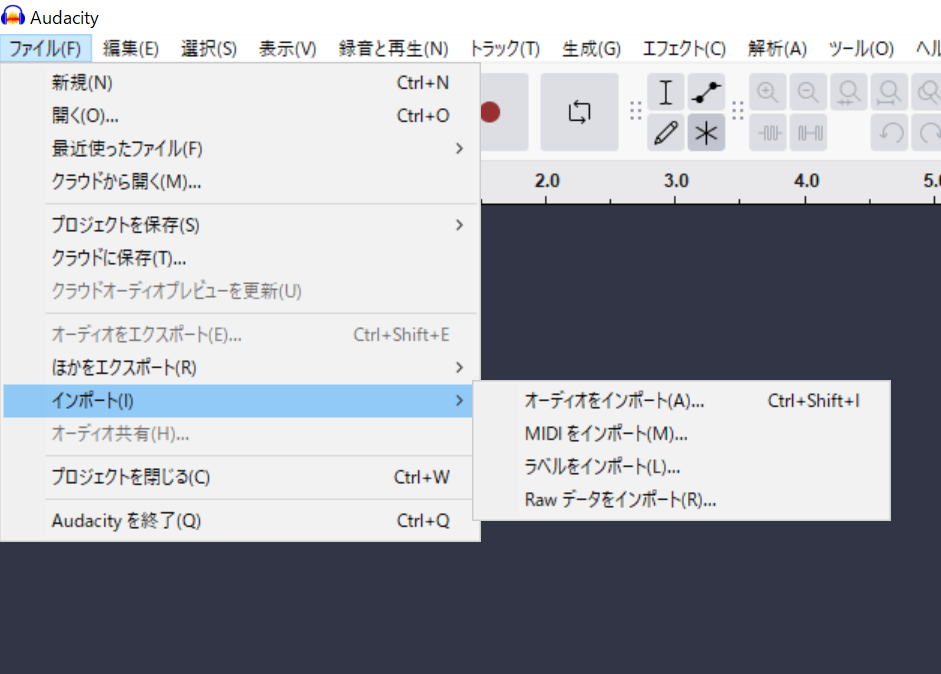Open the 選択(S) menu
Viewport: 941px width, 674px height.
pyautogui.click(x=209, y=49)
